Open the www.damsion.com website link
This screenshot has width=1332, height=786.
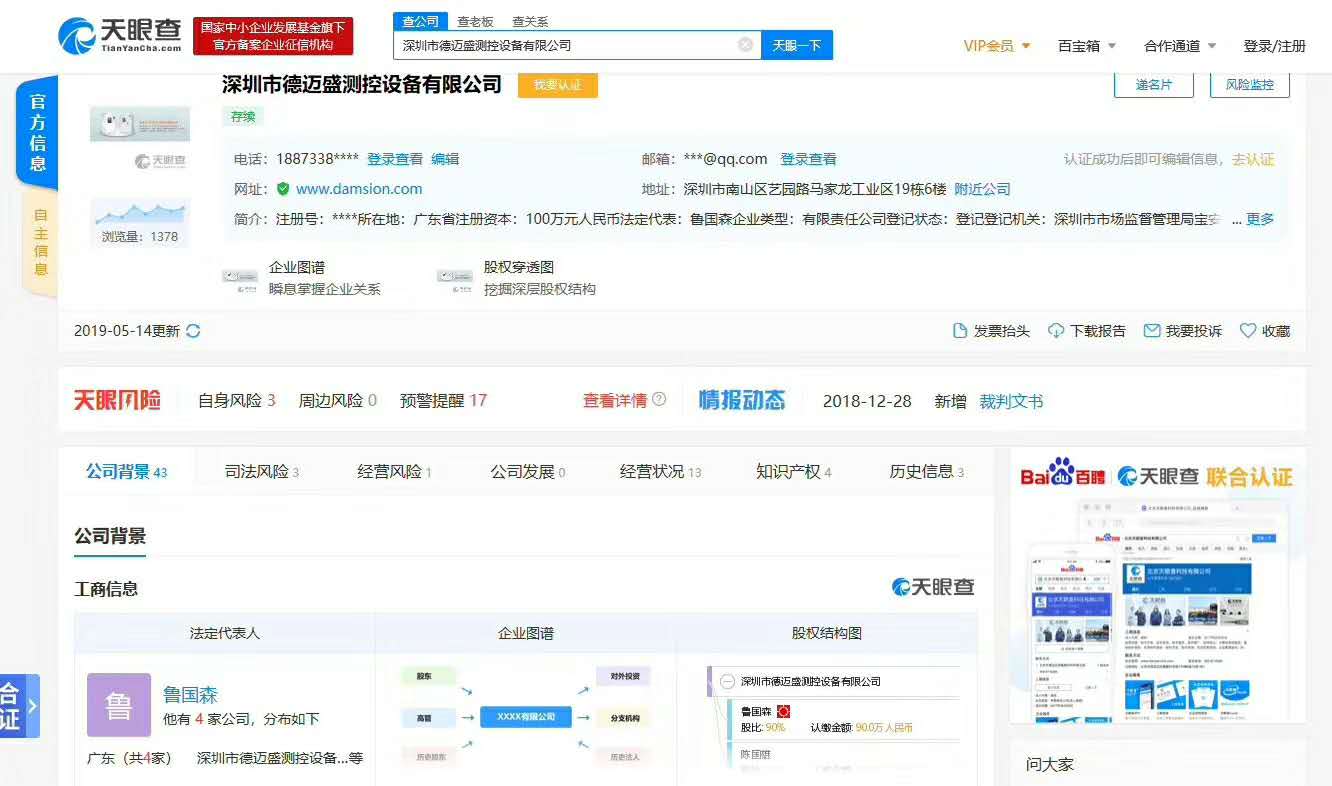[359, 189]
